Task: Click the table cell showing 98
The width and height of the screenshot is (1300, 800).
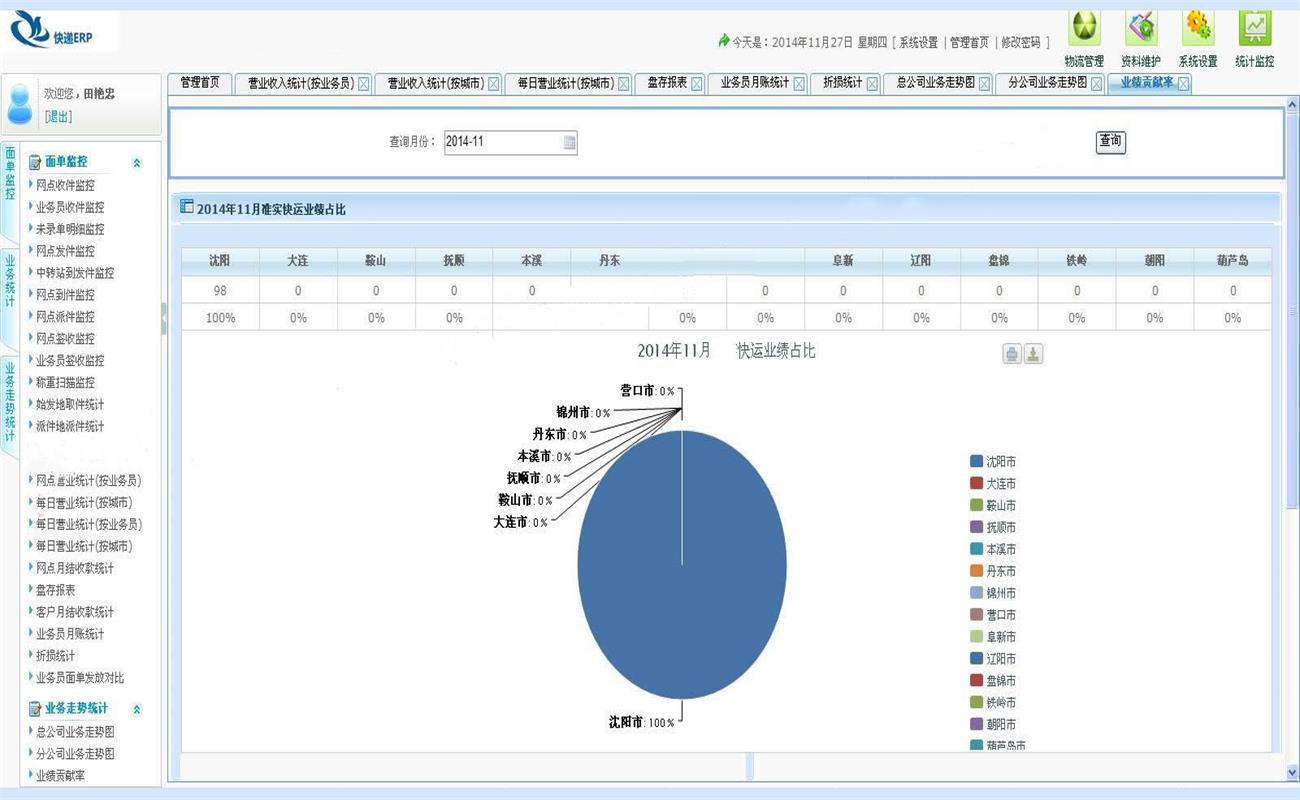Action: pyautogui.click(x=220, y=291)
